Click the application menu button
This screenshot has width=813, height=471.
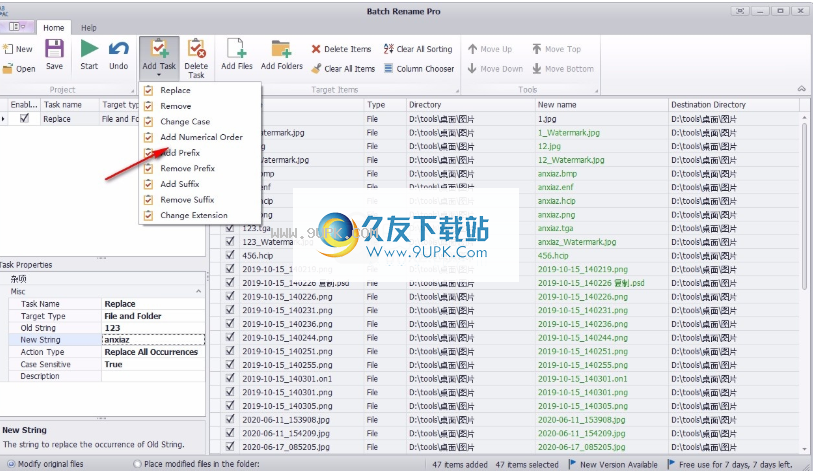click(17, 26)
